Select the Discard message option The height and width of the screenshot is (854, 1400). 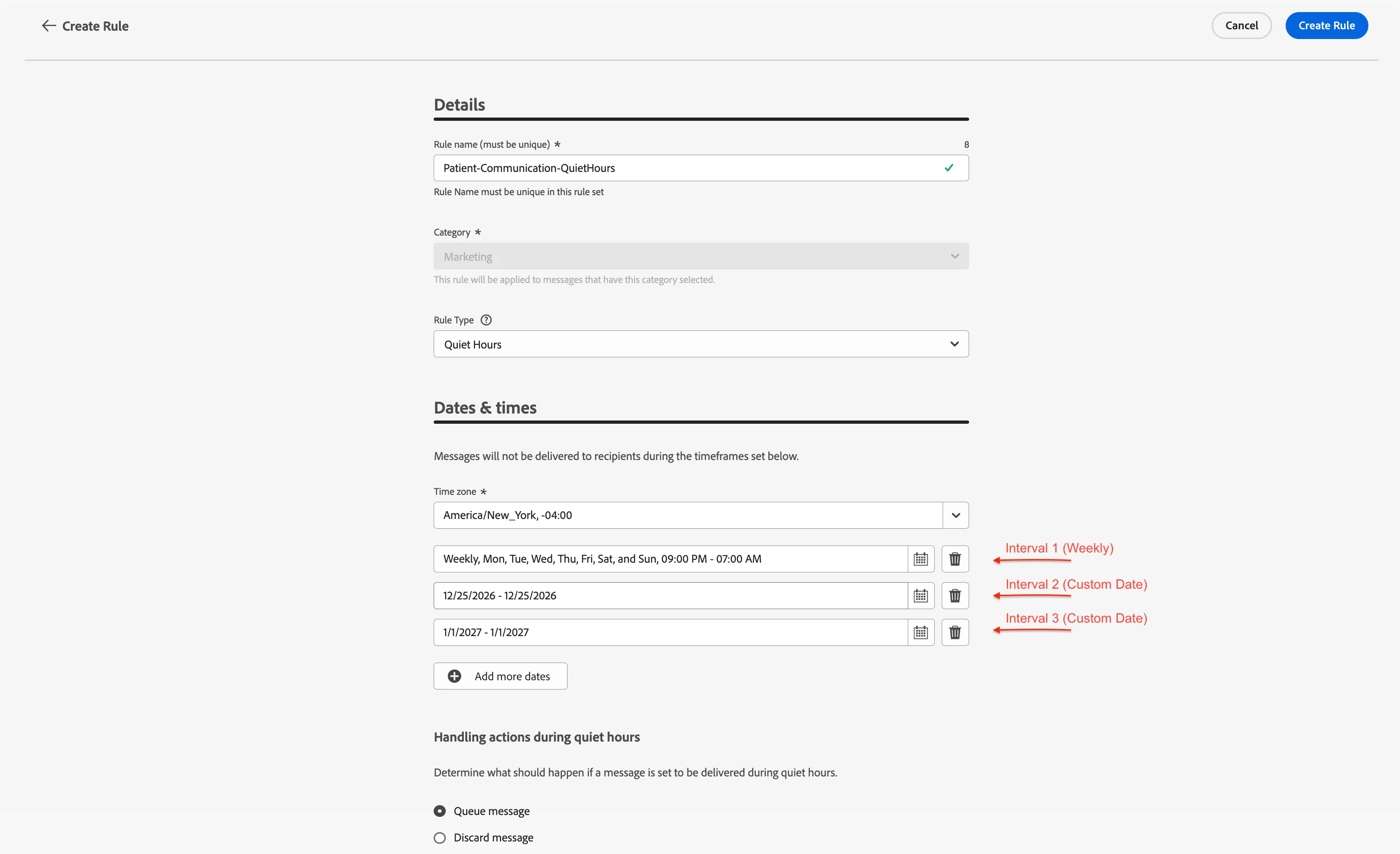[440, 838]
